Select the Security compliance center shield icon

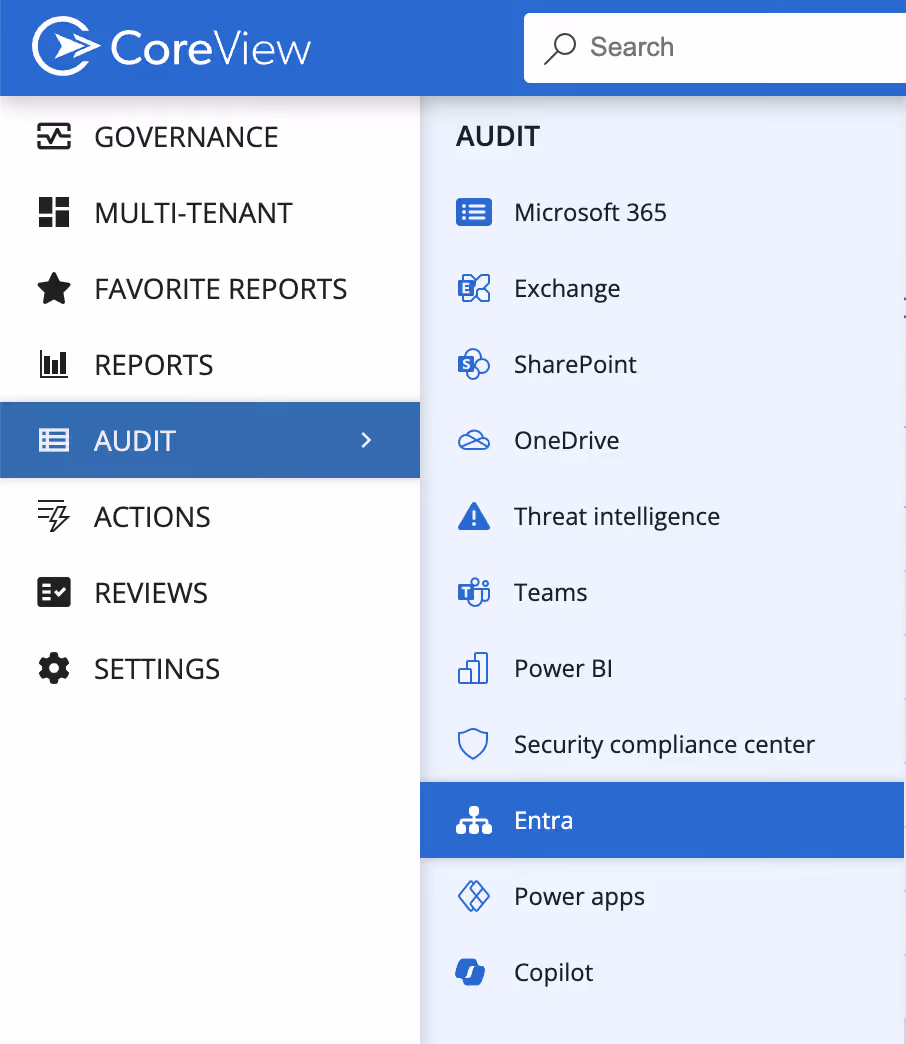point(473,744)
